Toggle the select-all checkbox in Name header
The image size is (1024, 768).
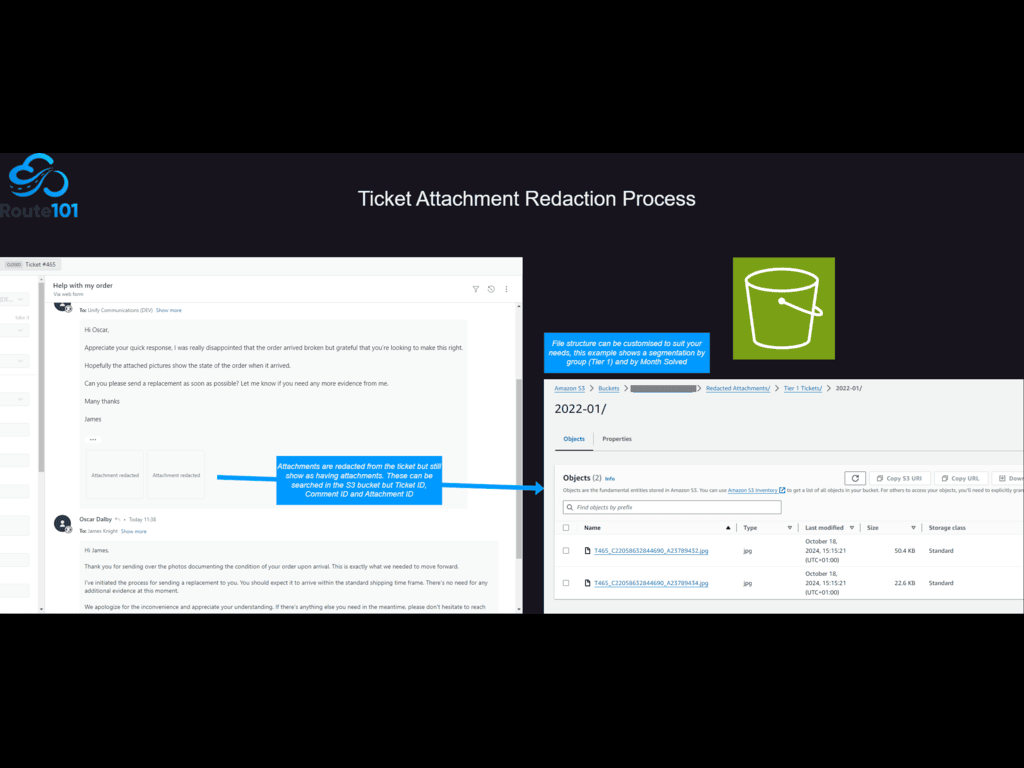pos(566,528)
